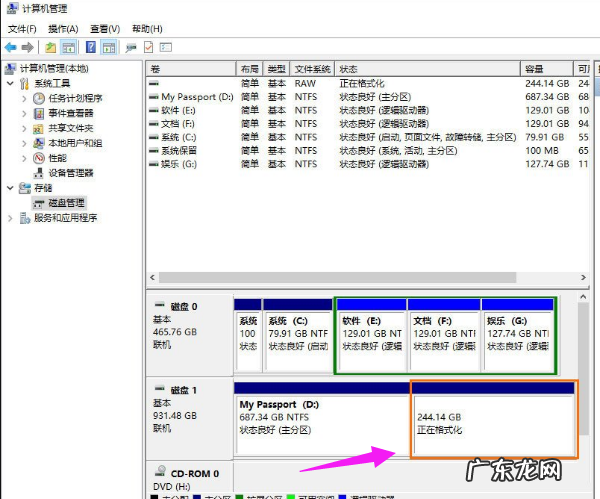
Task: Click the Event Viewer icon
Action: pyautogui.click(x=39, y=113)
